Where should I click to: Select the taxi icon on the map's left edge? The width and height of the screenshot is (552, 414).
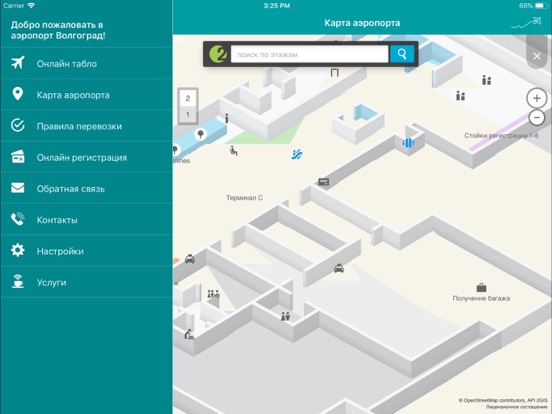pyautogui.click(x=190, y=259)
